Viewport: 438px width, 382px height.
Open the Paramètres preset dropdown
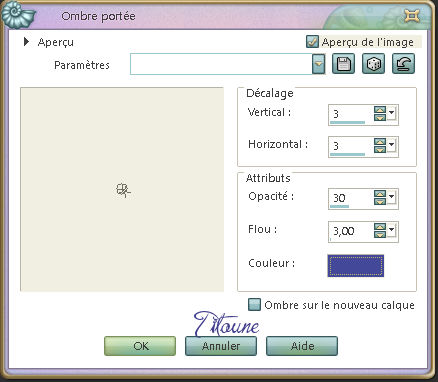(319, 64)
